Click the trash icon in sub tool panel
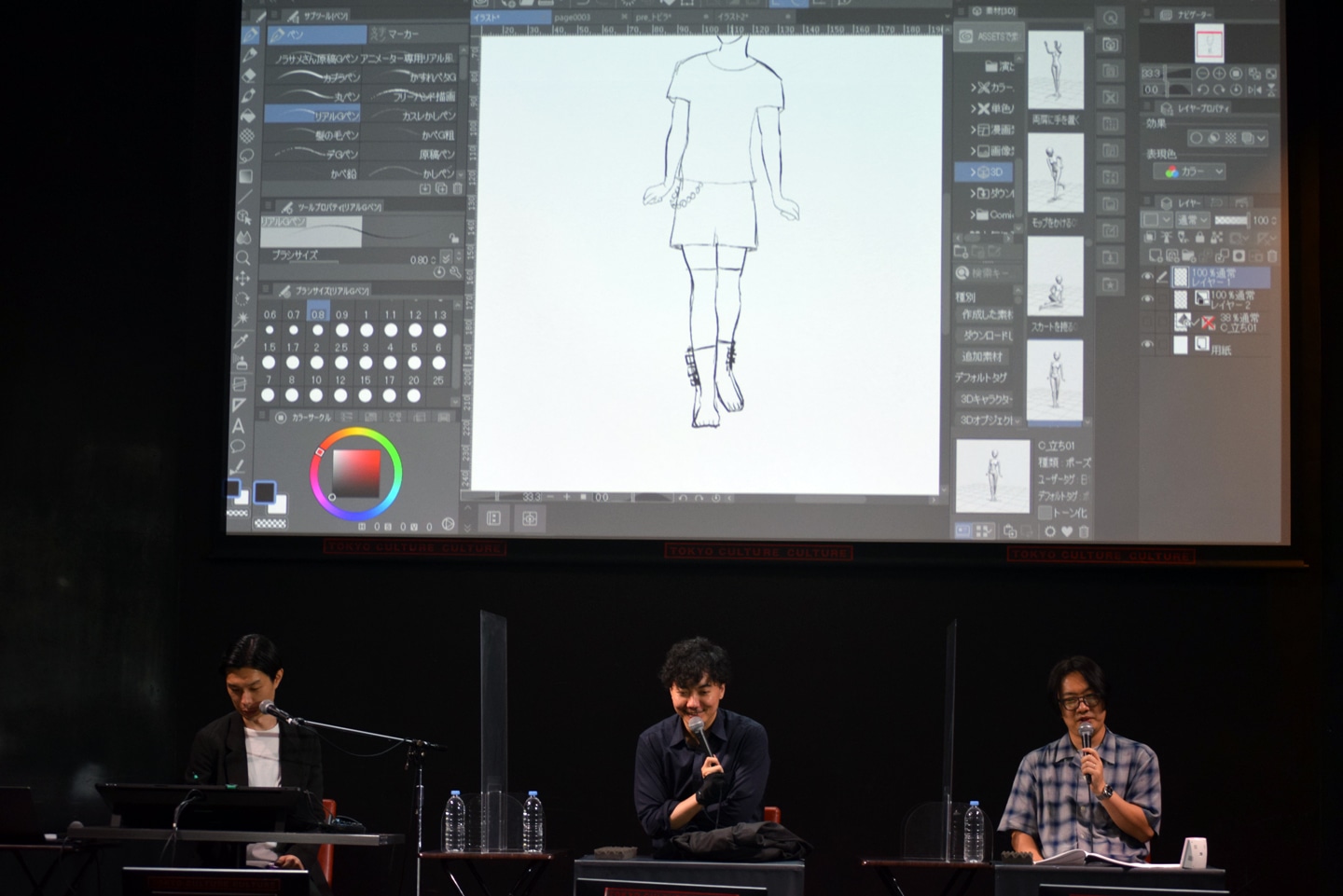This screenshot has width=1343, height=896. (x=457, y=188)
